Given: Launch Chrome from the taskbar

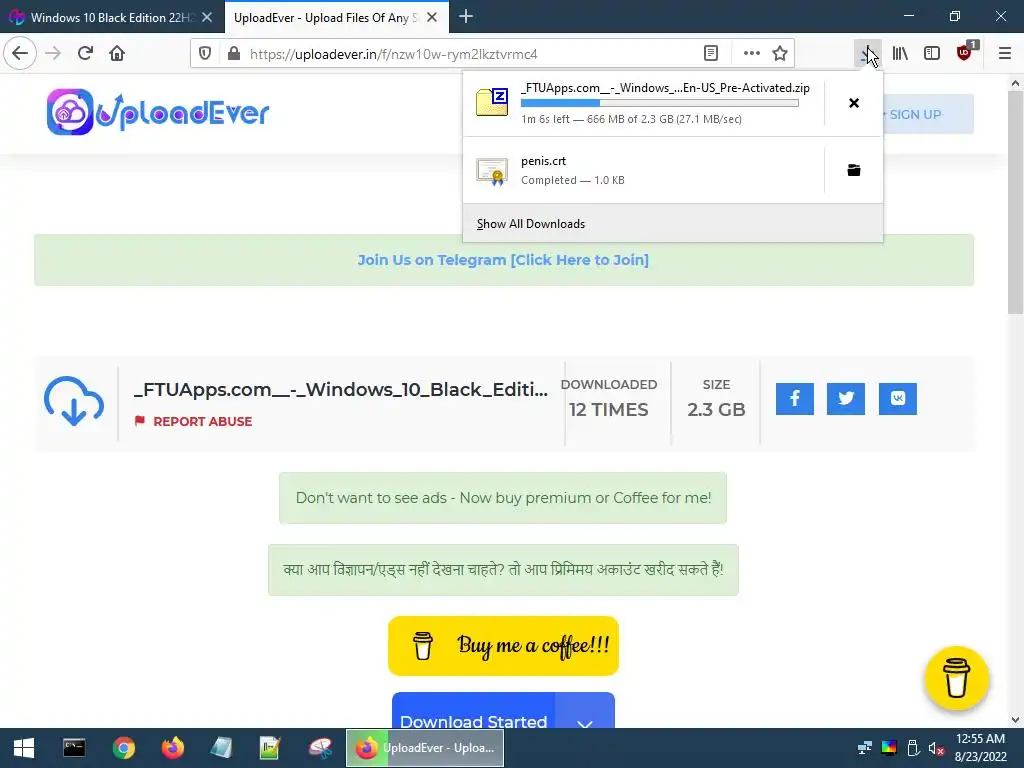Looking at the screenshot, I should 123,748.
